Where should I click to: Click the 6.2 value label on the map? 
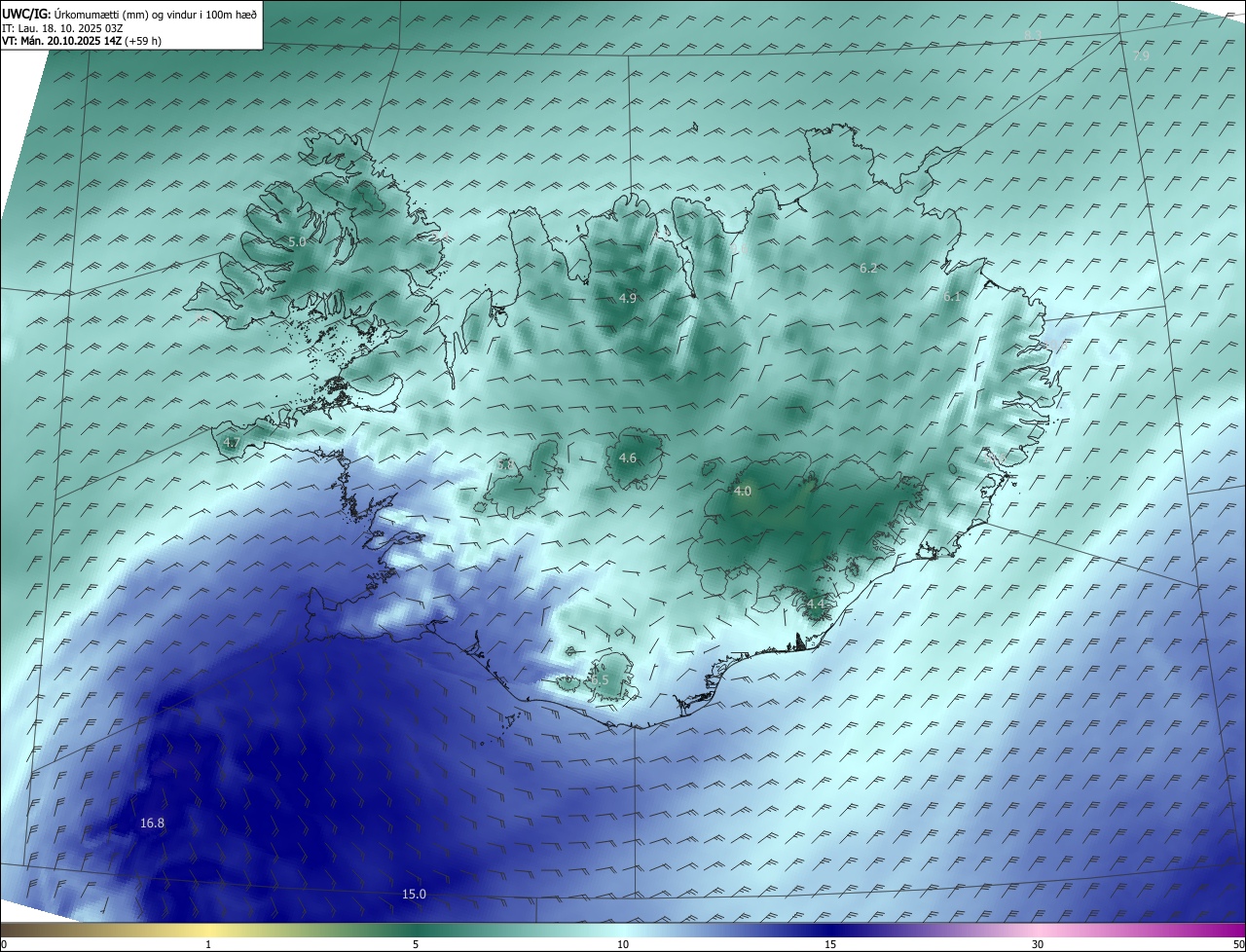[868, 268]
